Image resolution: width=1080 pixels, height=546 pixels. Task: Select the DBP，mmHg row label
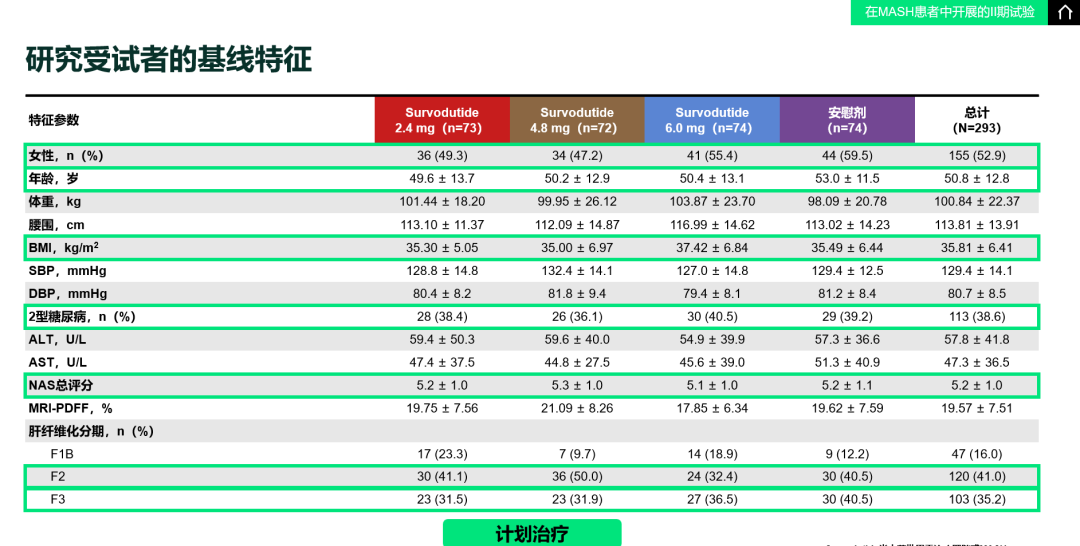[68, 293]
